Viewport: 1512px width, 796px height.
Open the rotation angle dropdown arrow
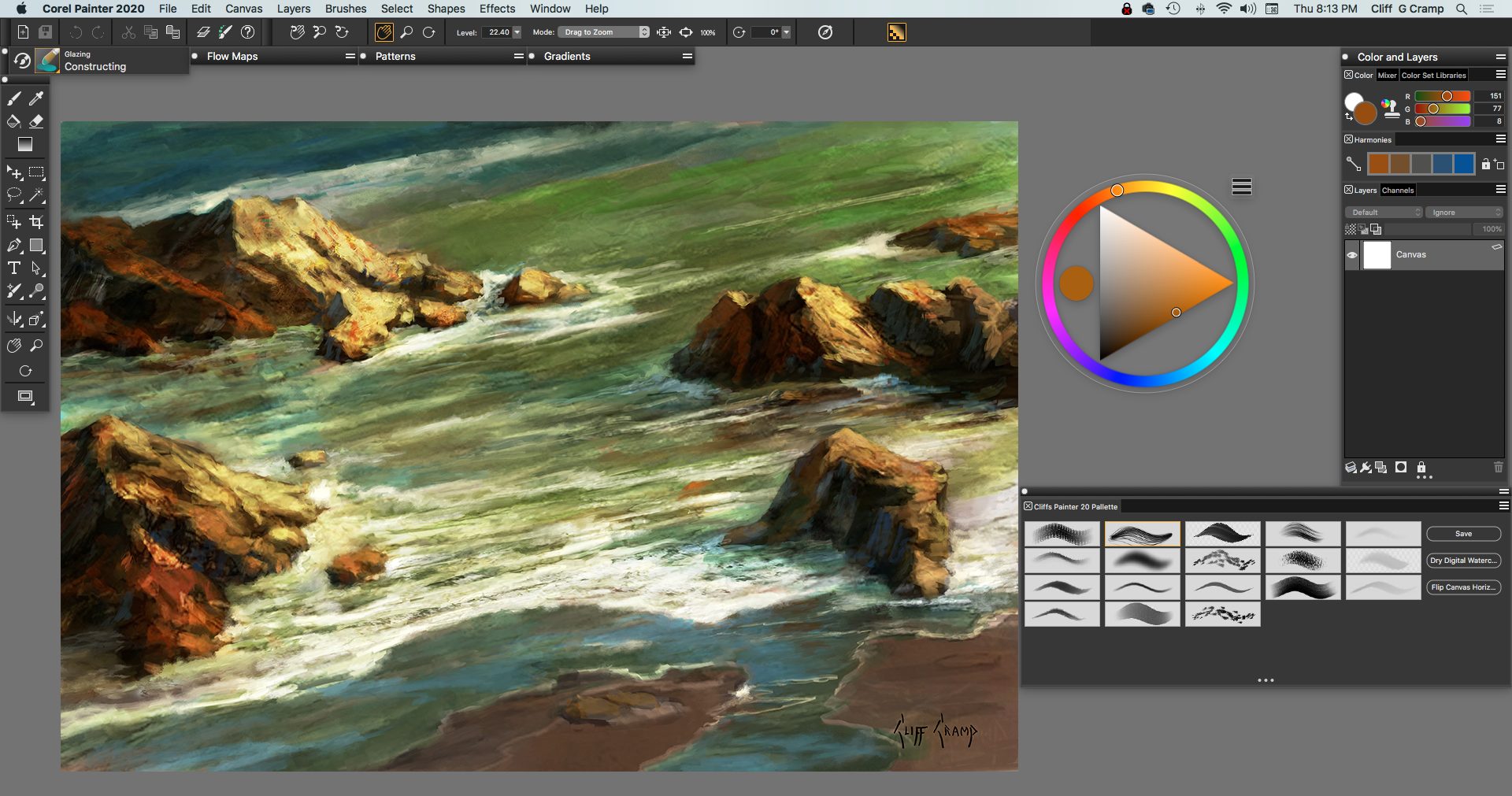click(x=786, y=32)
